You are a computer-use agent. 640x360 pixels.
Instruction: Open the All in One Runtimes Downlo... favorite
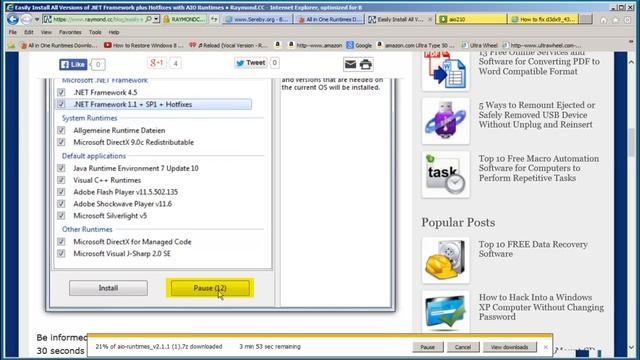pyautogui.click(x=59, y=45)
